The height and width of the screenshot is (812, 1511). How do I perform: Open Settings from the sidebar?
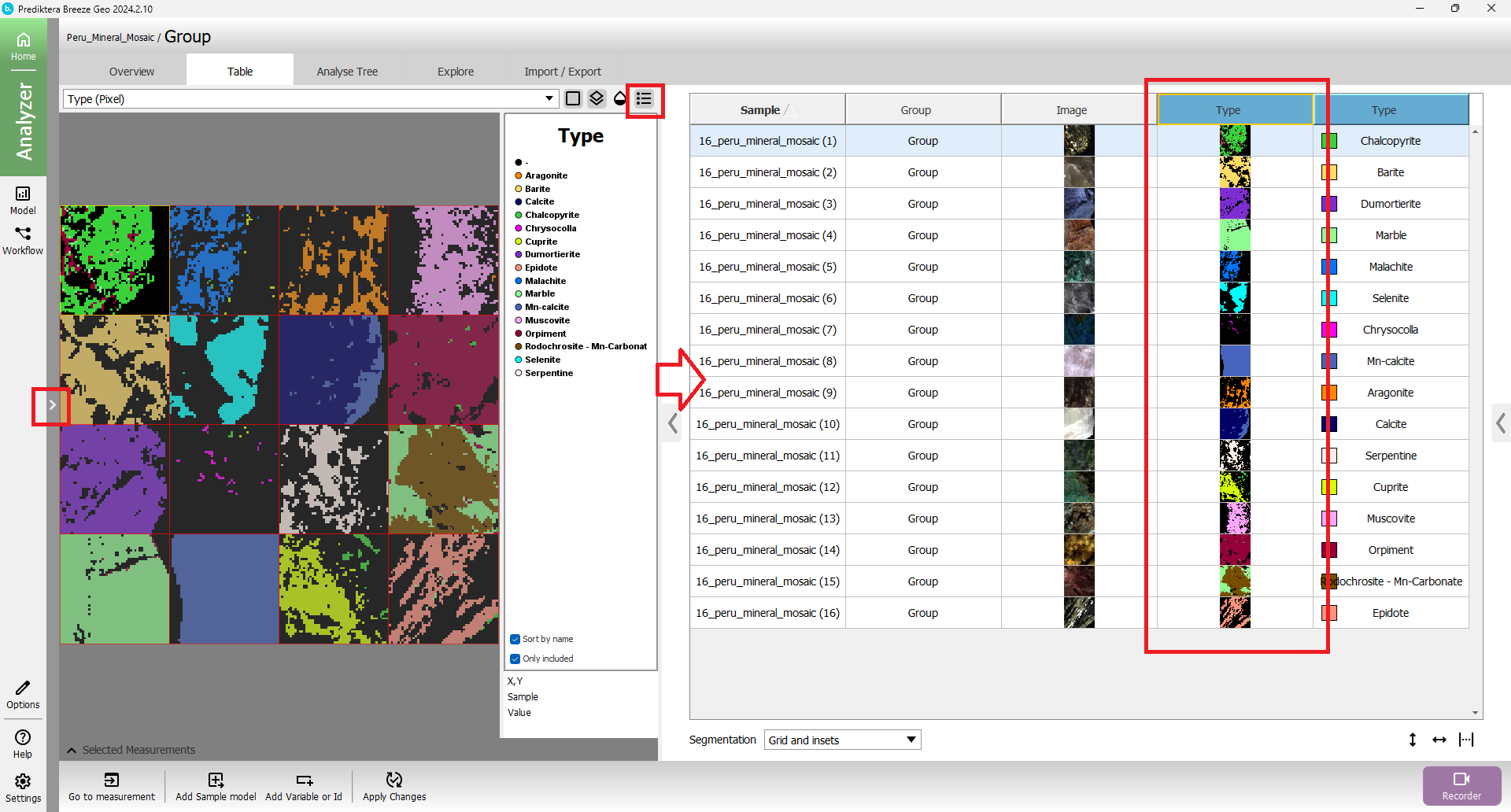pyautogui.click(x=23, y=787)
